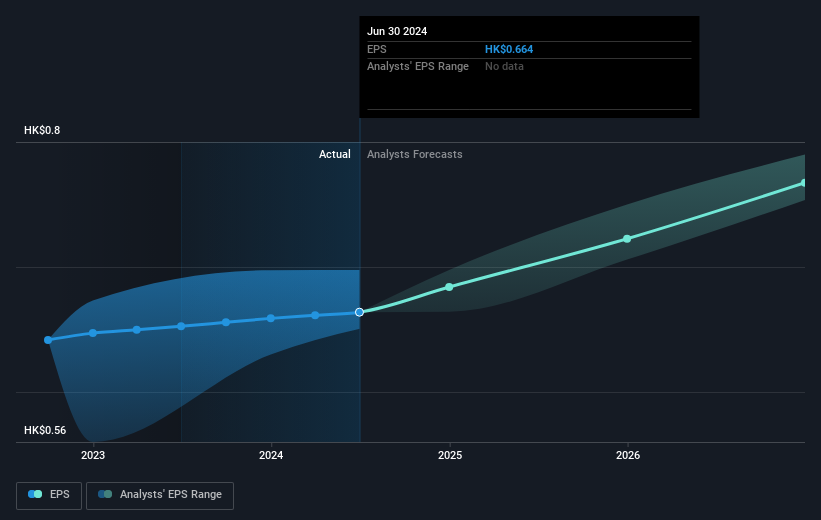Toggle the EPS legend button
Screen dimensions: 821x520
(49, 495)
